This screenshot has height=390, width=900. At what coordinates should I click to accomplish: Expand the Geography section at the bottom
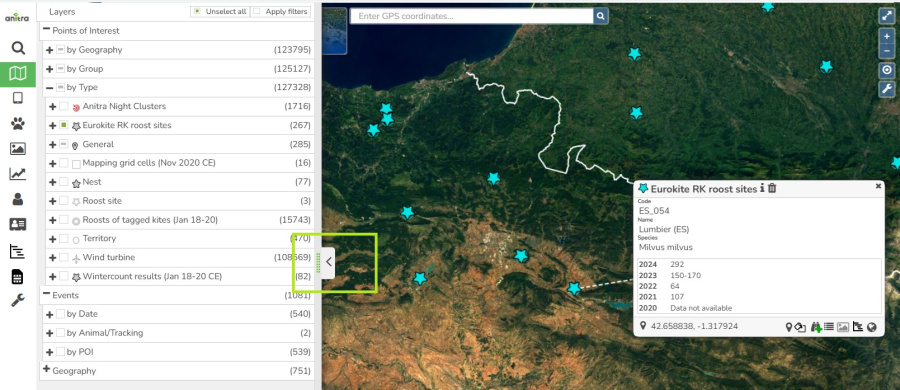click(x=46, y=370)
